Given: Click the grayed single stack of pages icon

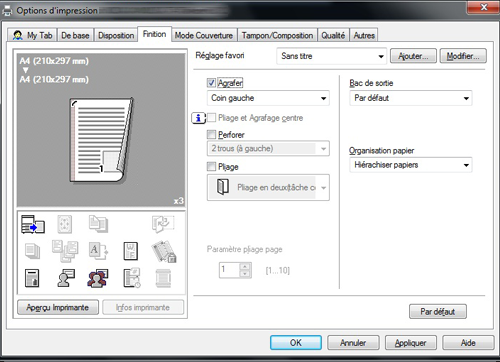Looking at the screenshot, I should pyautogui.click(x=32, y=251).
